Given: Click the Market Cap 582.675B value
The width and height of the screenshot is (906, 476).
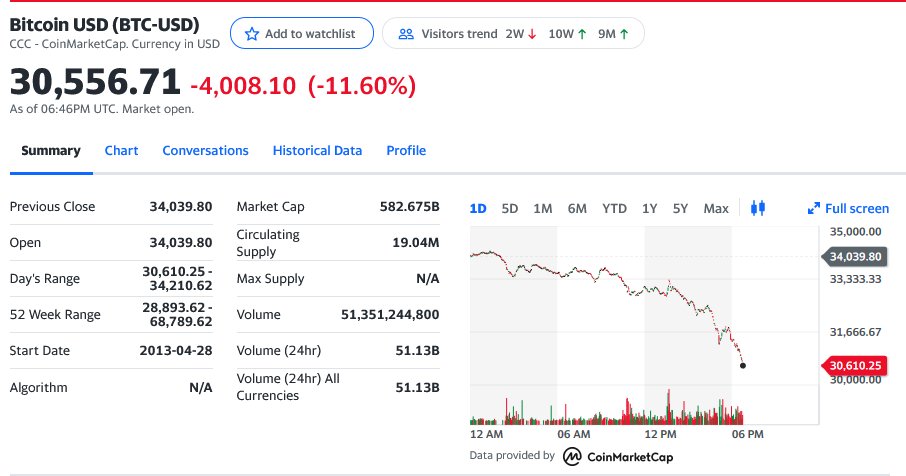Looking at the screenshot, I should [x=409, y=207].
